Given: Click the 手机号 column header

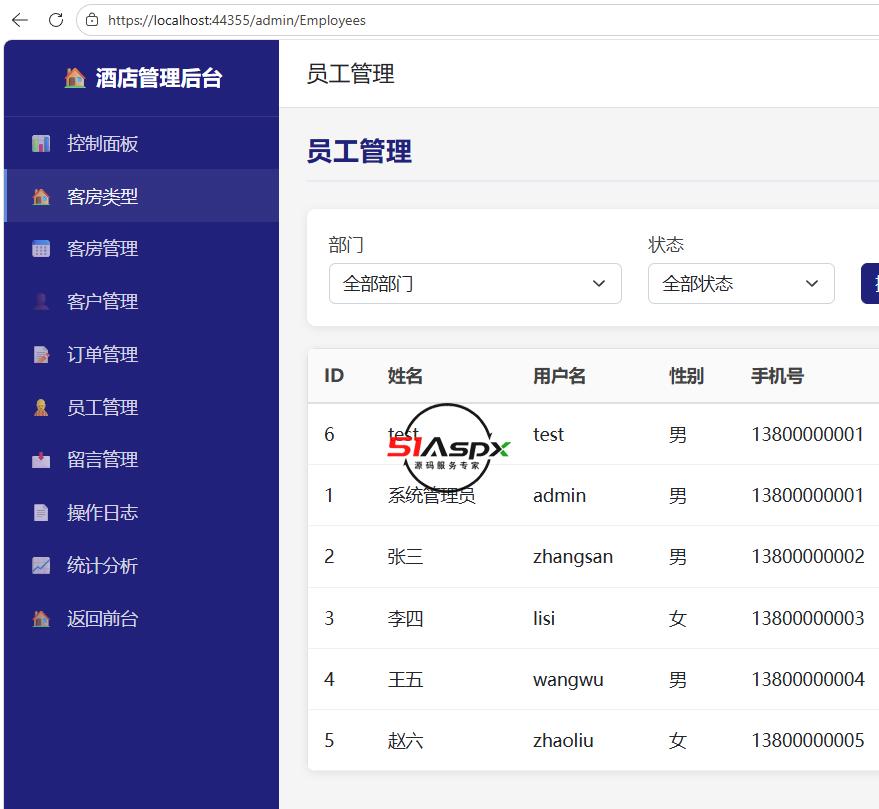Looking at the screenshot, I should coord(778,376).
